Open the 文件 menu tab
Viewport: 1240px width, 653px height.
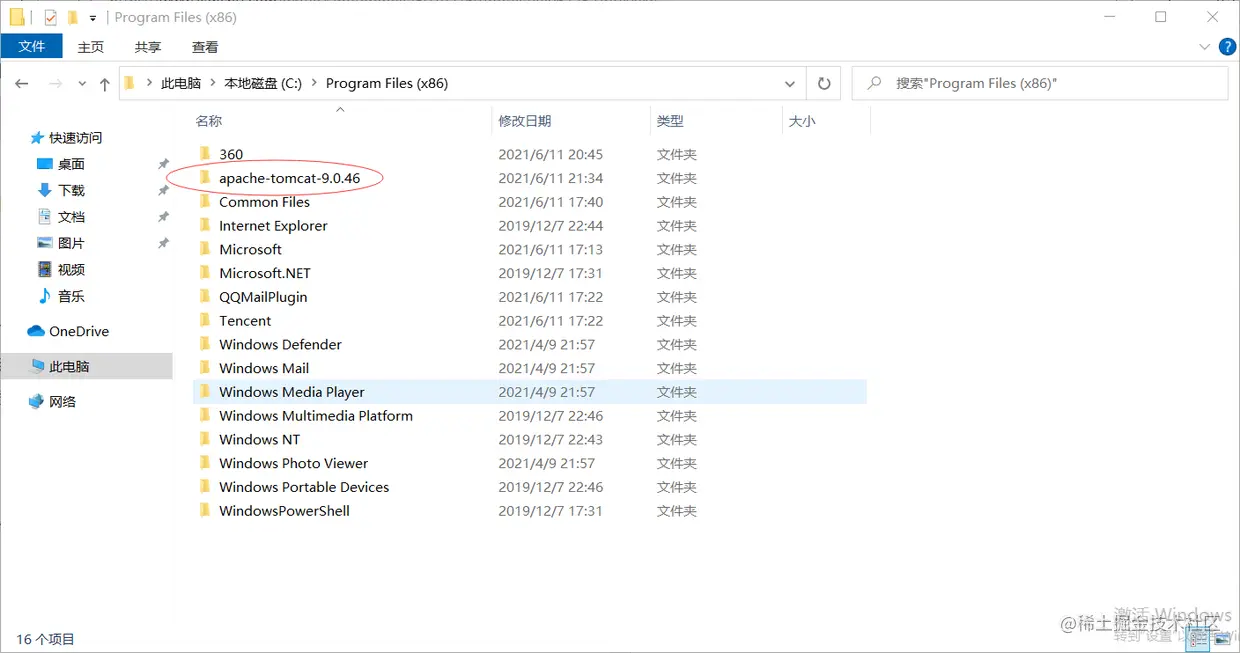point(32,46)
